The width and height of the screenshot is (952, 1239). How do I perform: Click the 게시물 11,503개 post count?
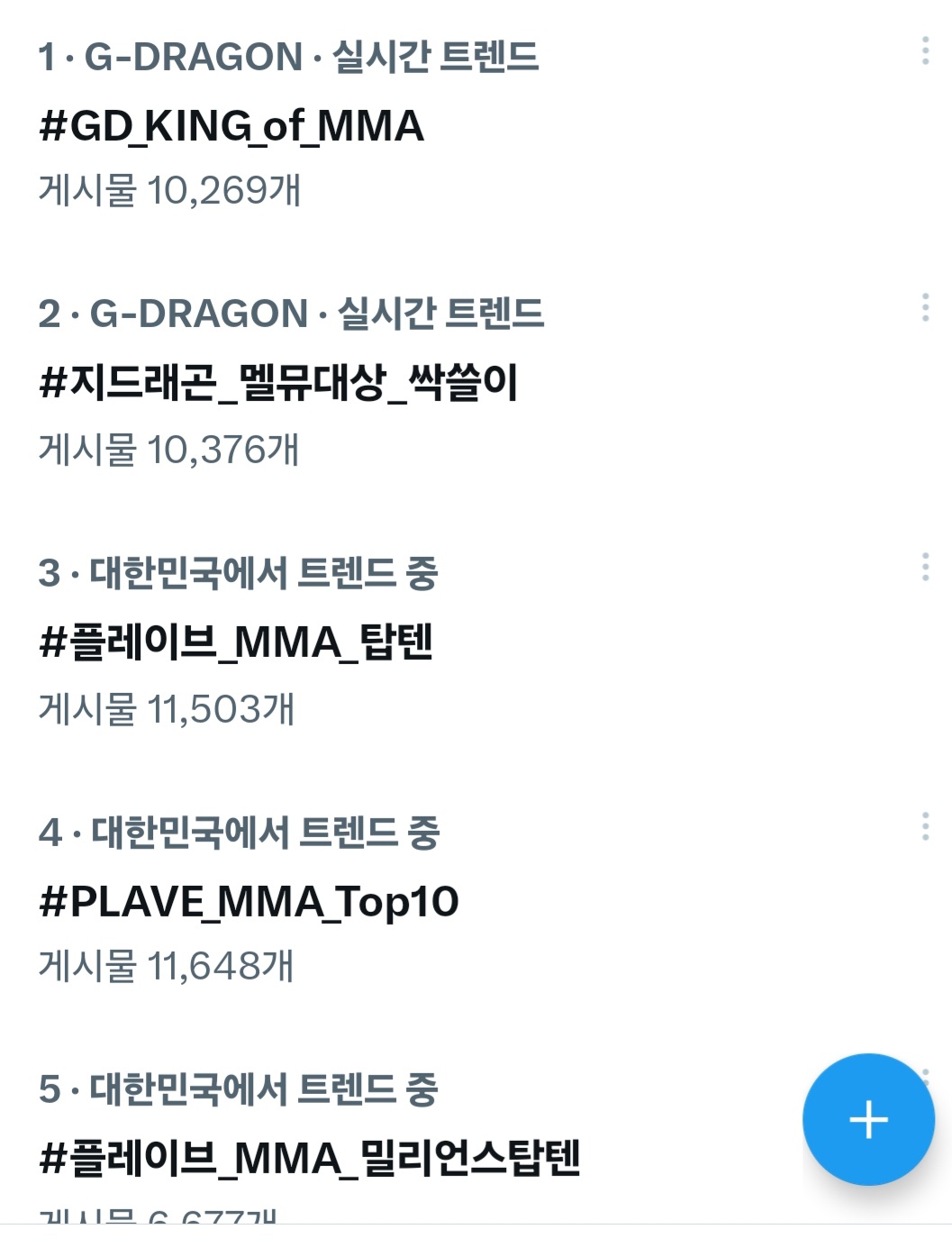click(167, 708)
